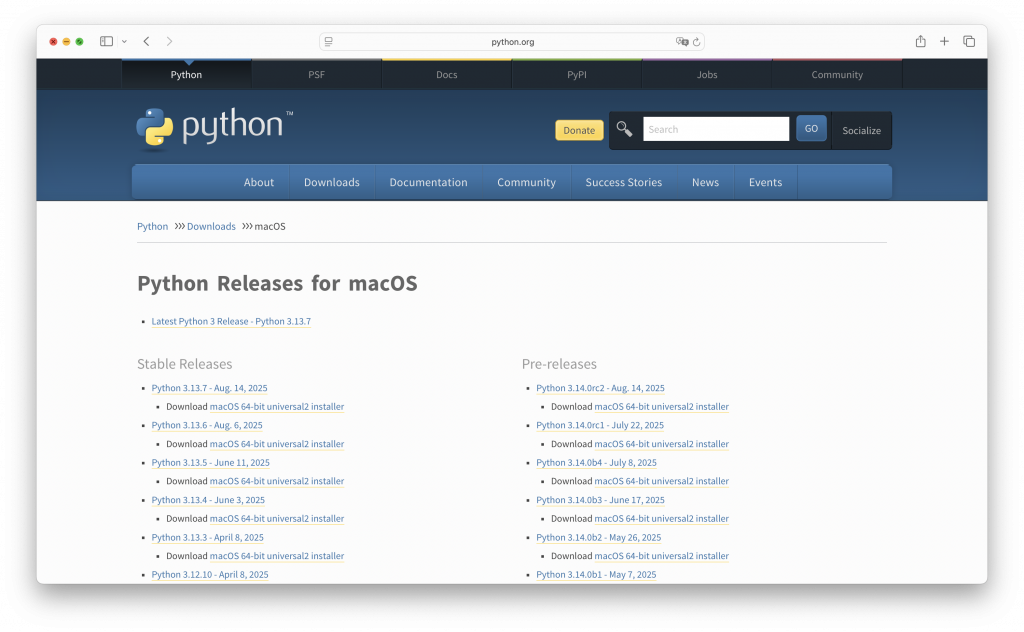This screenshot has width=1024, height=632.
Task: Toggle the Safari sidebar icon
Action: pos(106,41)
